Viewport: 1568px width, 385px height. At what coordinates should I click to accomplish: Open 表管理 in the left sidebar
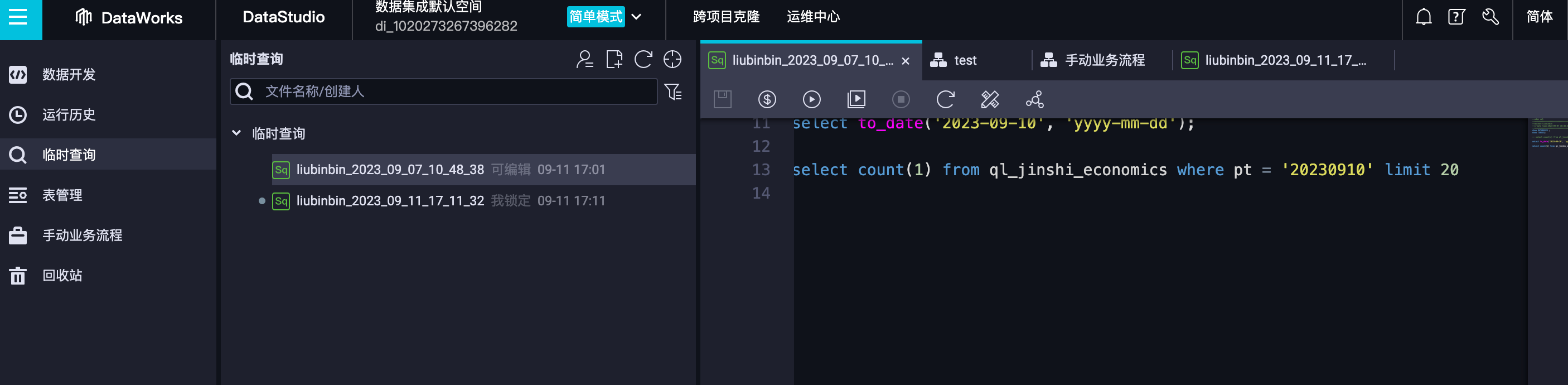[62, 195]
